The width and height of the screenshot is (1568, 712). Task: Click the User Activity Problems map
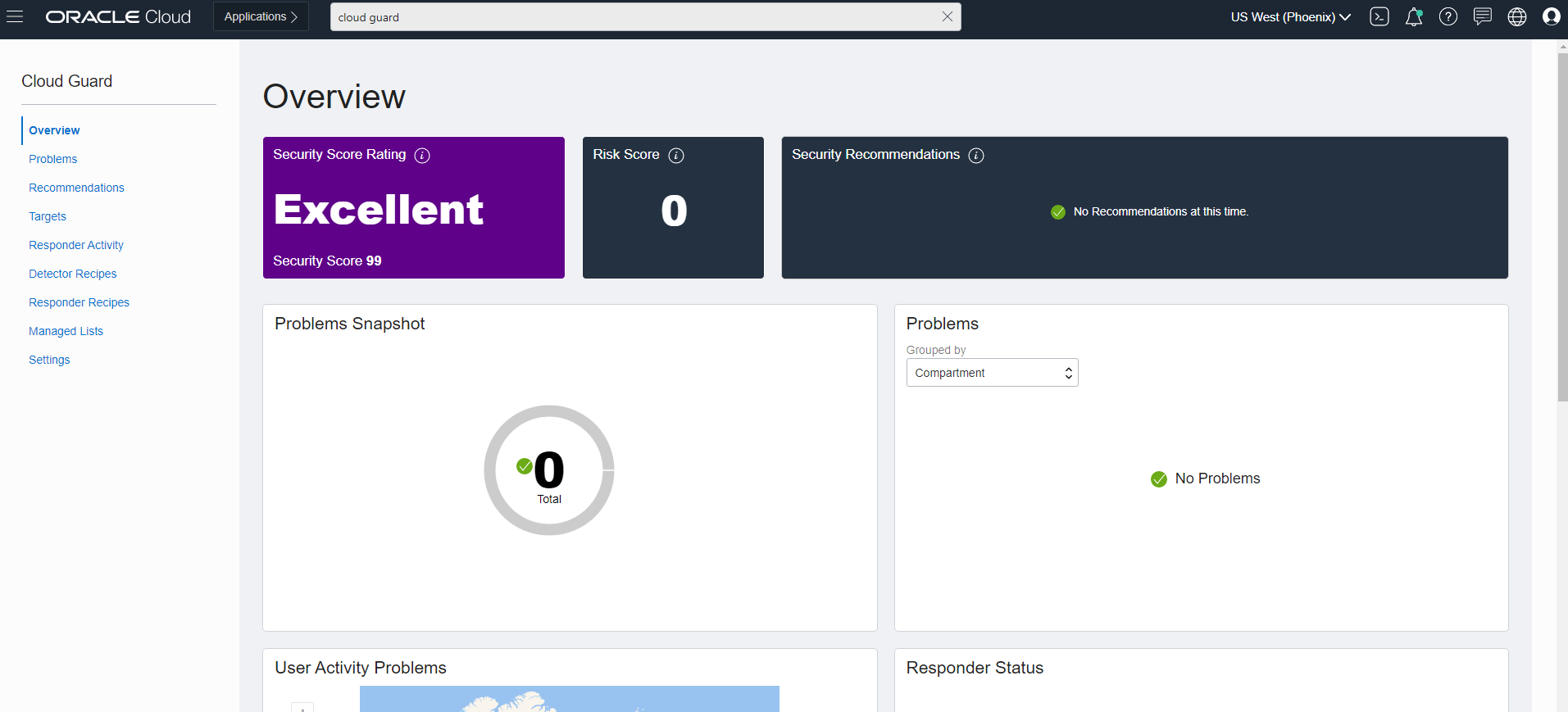570,699
